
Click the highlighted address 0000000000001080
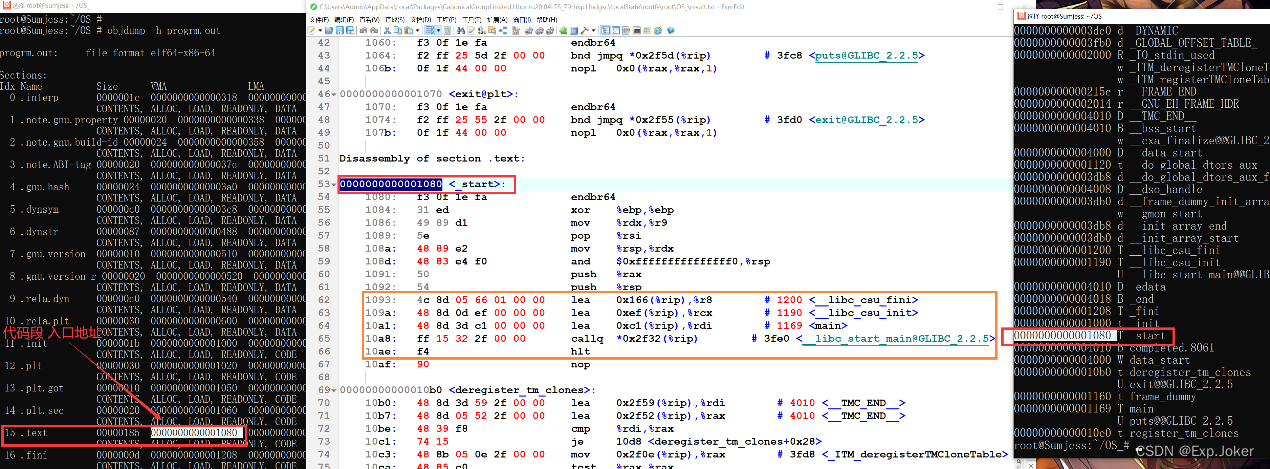pos(390,184)
